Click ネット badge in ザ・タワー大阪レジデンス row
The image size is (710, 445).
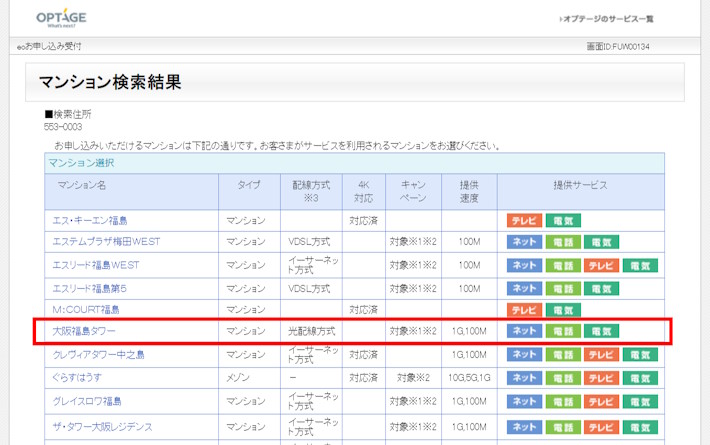click(x=524, y=427)
